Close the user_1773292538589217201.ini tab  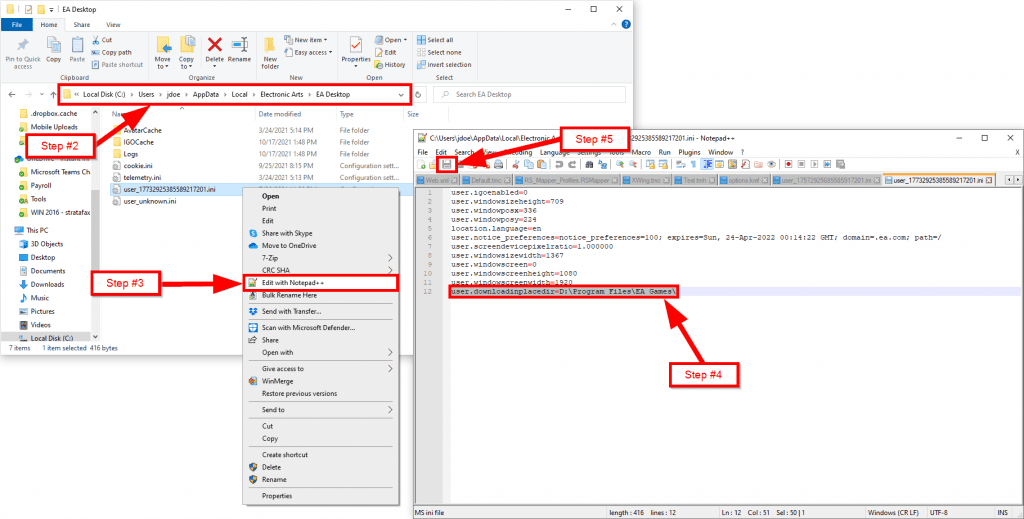coord(989,180)
